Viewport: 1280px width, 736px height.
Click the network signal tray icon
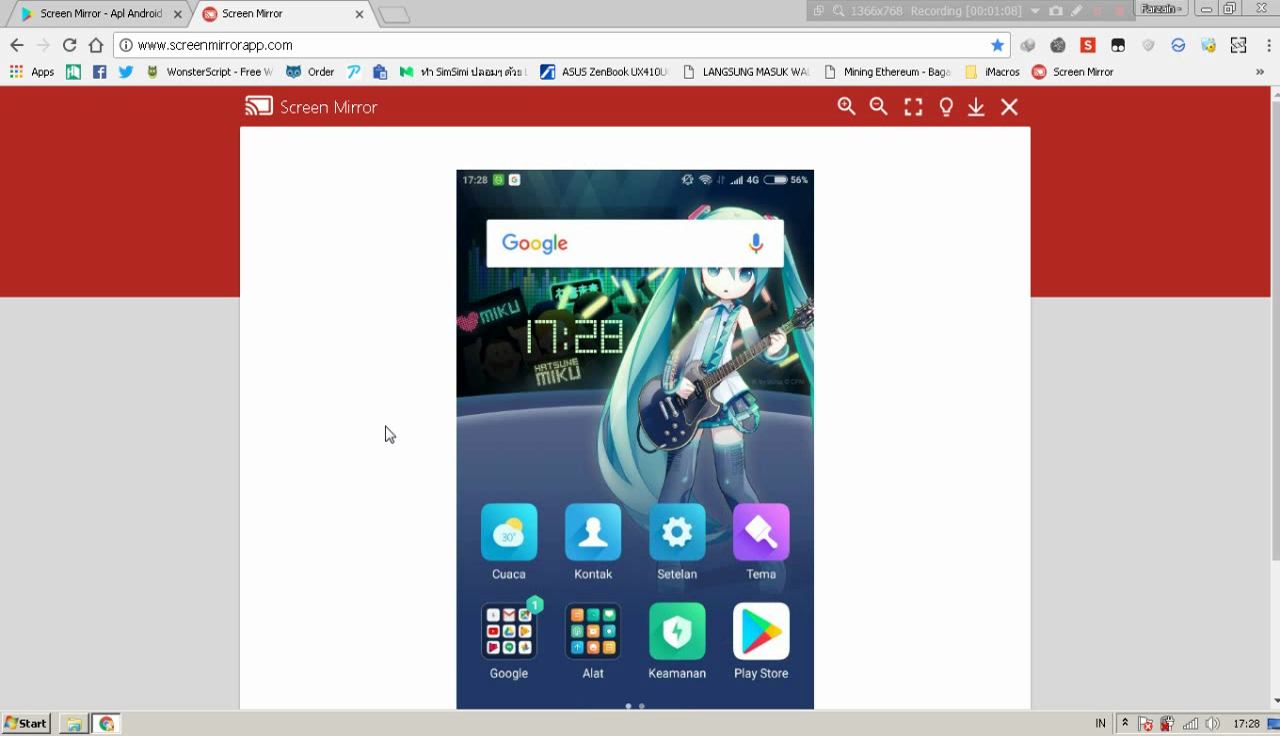(x=1190, y=723)
